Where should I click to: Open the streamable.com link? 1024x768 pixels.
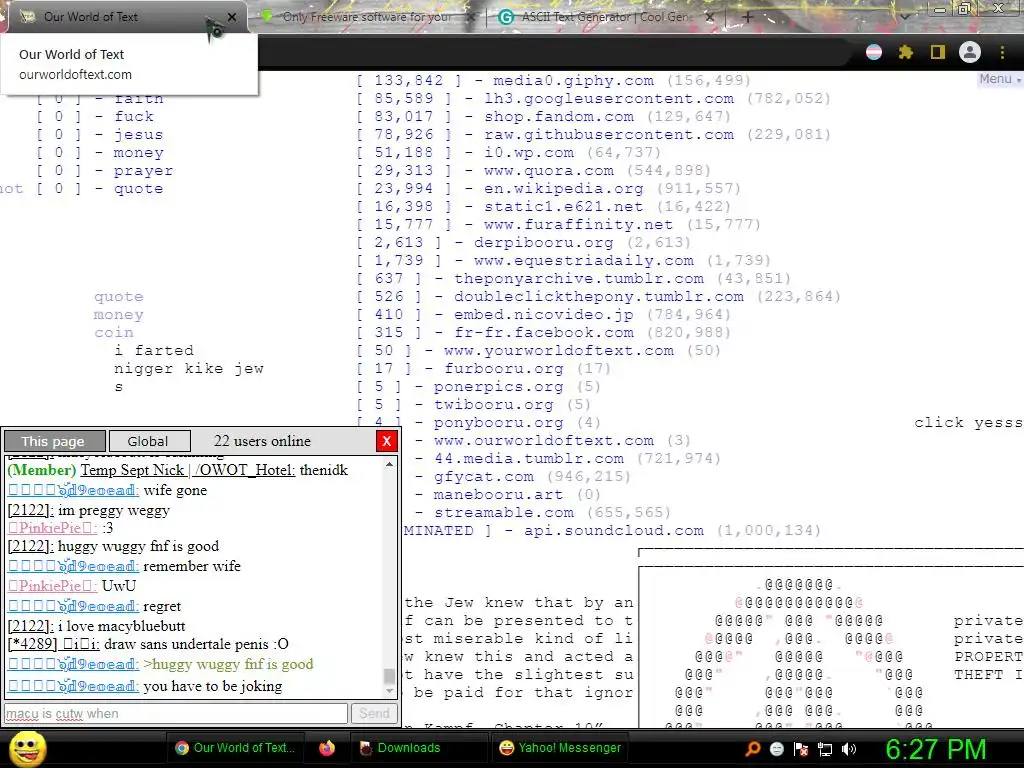504,513
